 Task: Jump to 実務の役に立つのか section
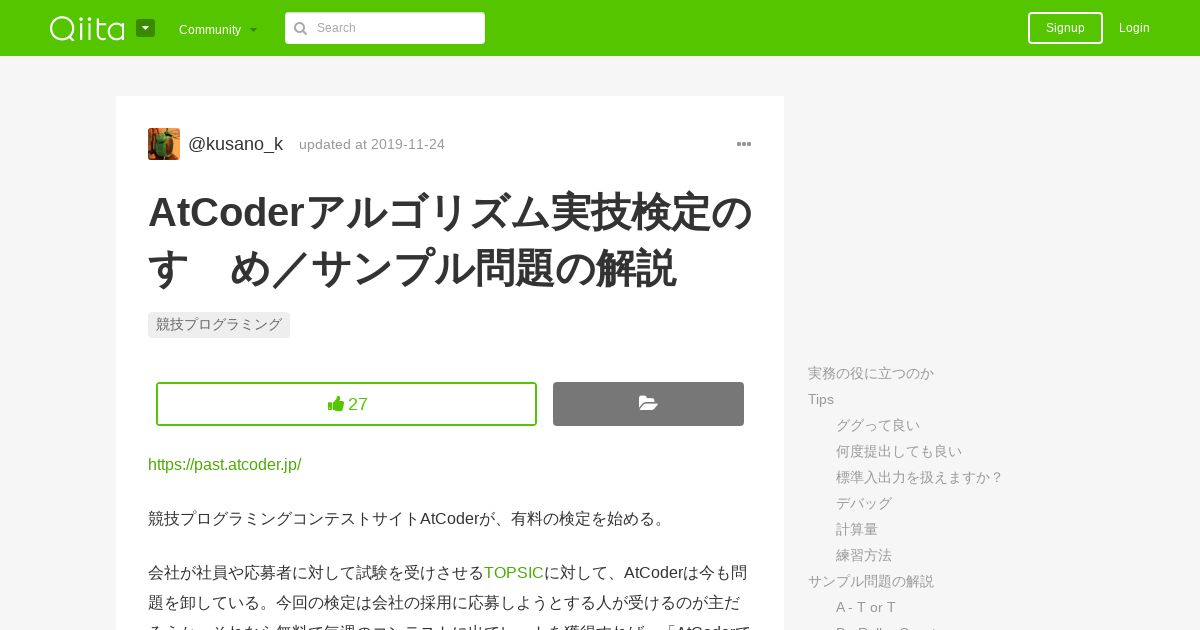871,373
